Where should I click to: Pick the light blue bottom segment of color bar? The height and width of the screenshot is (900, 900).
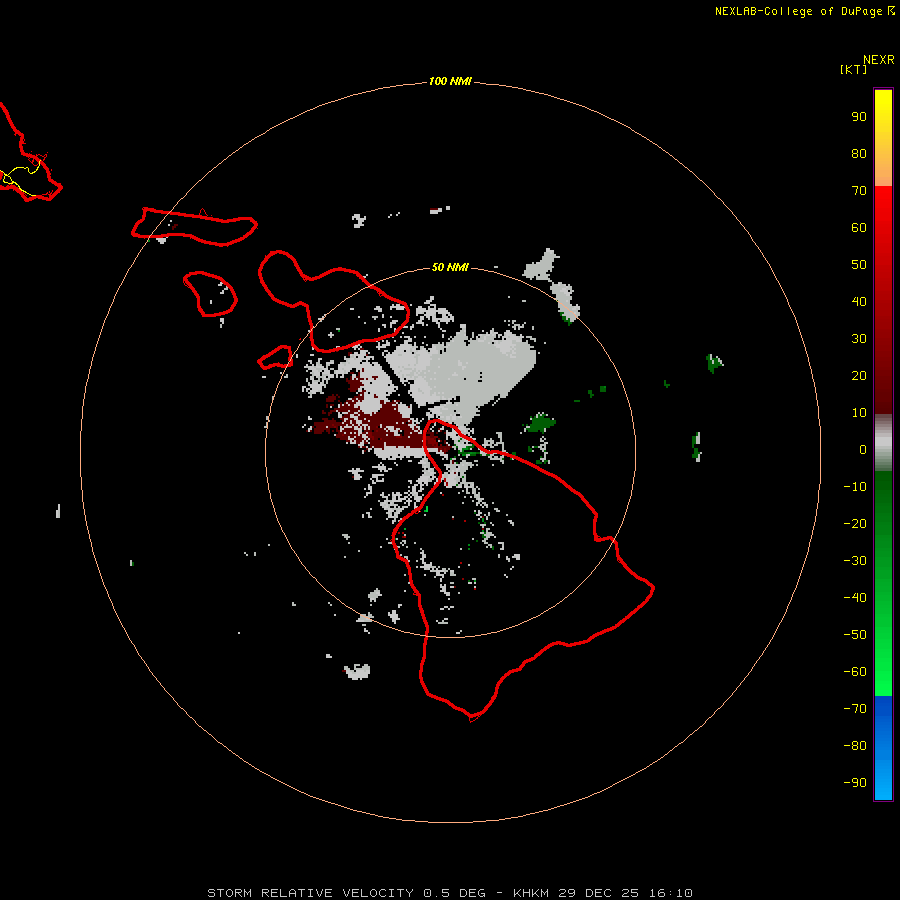point(883,781)
